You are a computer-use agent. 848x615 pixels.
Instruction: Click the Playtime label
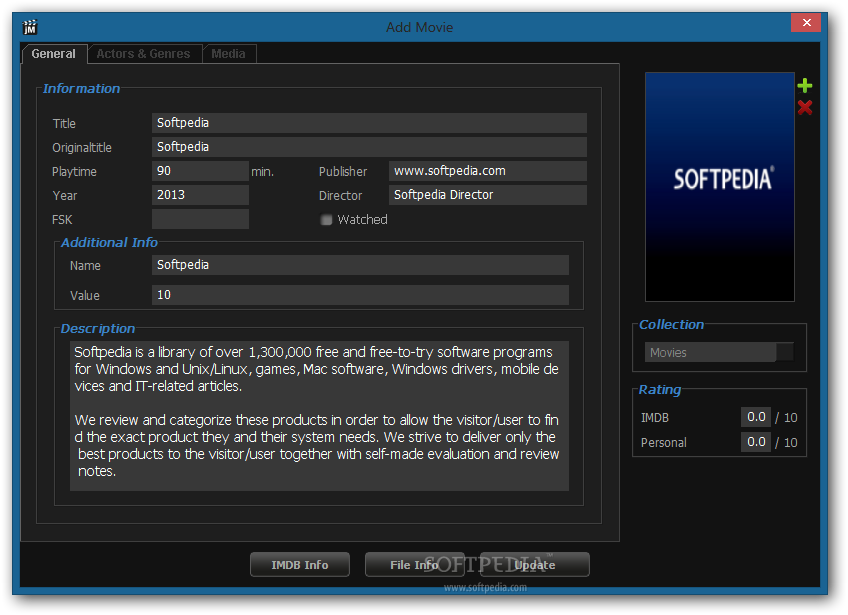click(x=74, y=171)
